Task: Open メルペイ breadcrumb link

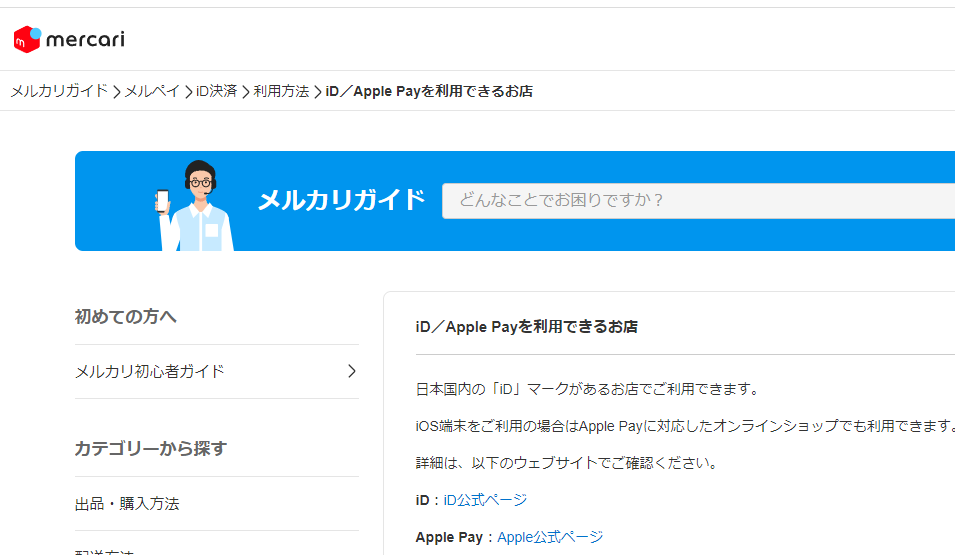Action: pyautogui.click(x=152, y=91)
